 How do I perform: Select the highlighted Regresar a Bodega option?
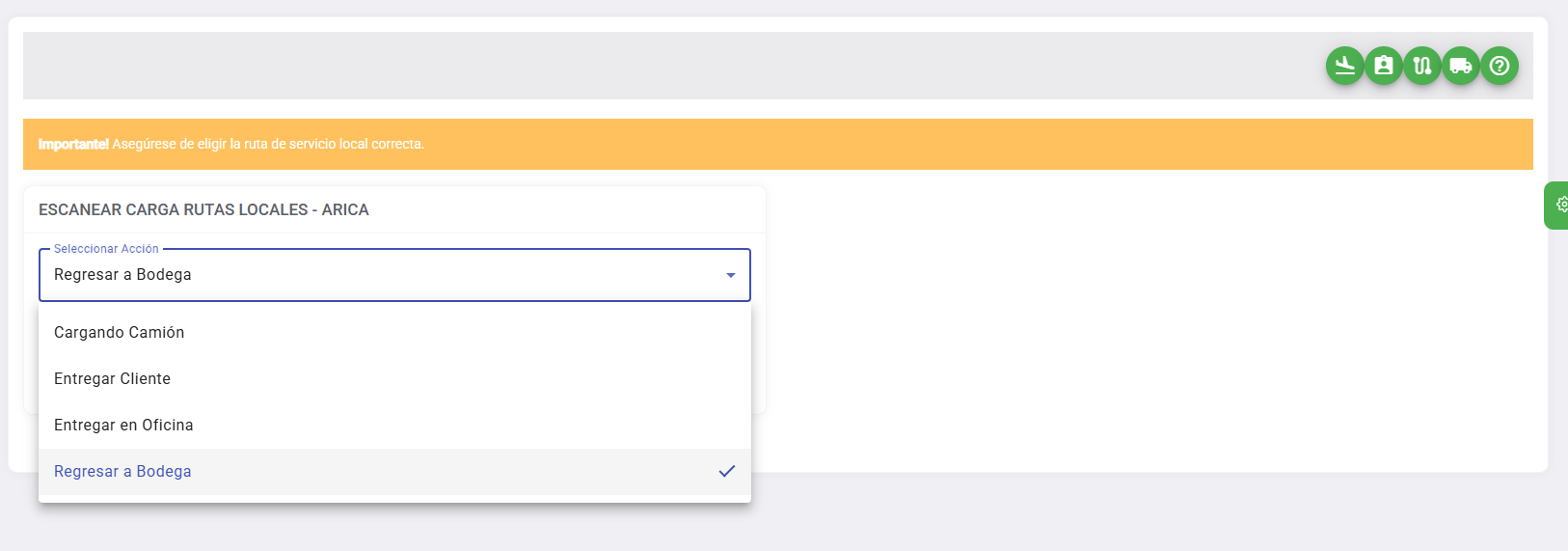[x=122, y=471]
